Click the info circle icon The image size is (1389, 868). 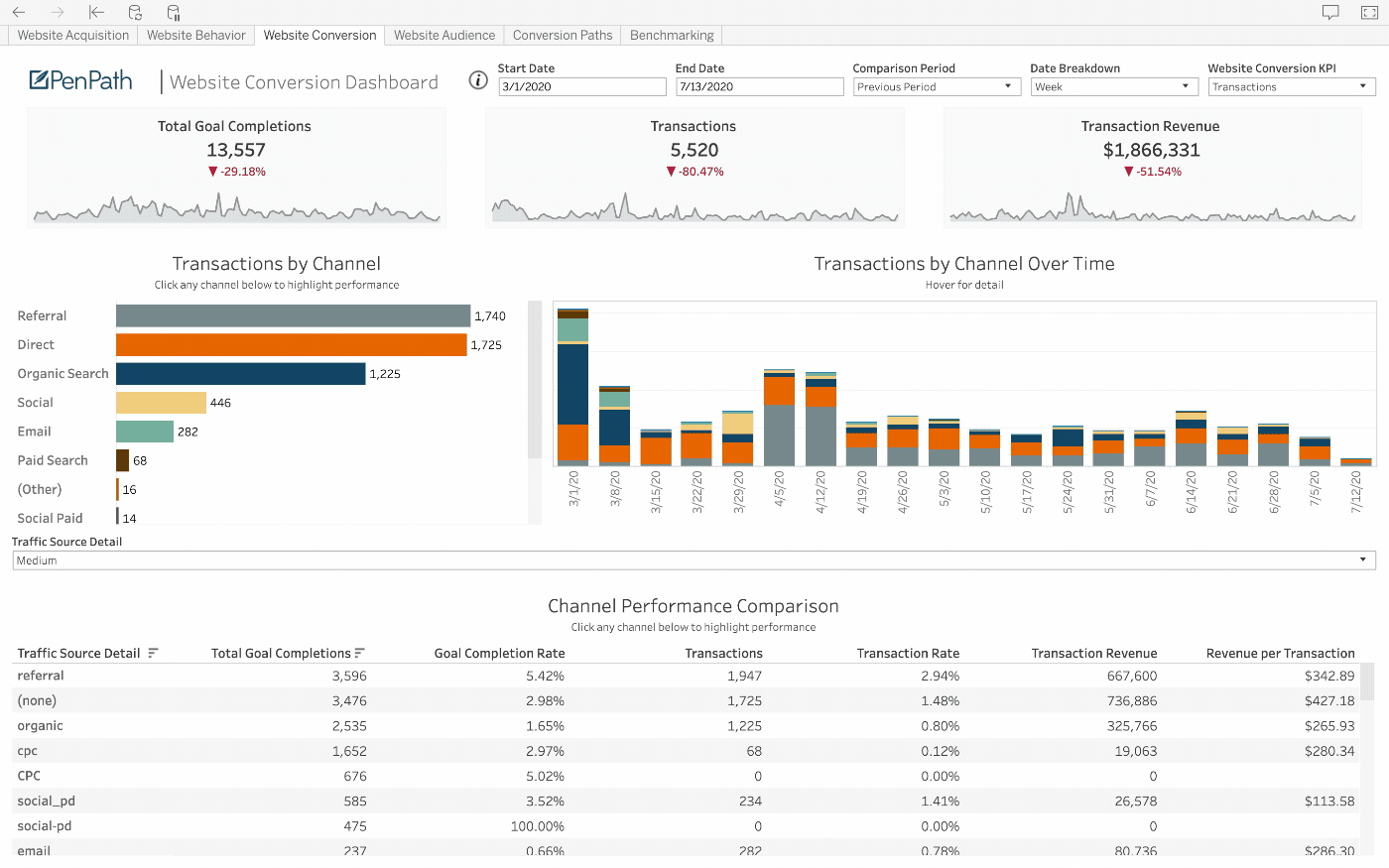click(478, 80)
